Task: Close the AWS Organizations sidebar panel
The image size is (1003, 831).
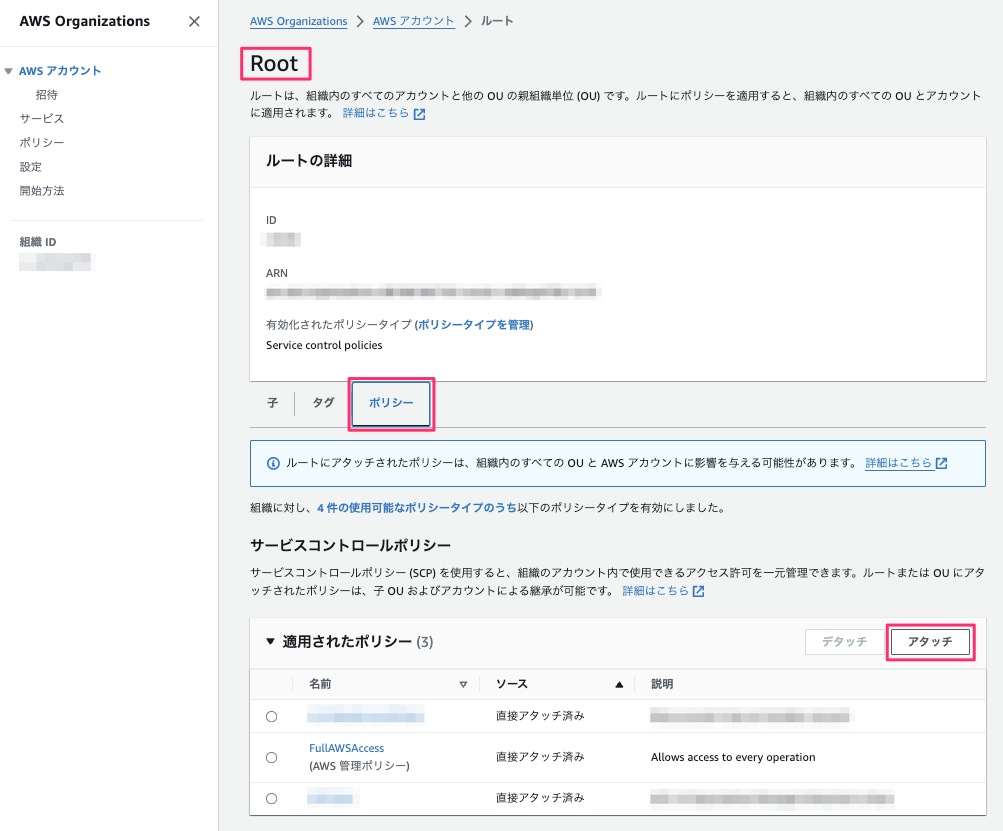Action: point(194,21)
